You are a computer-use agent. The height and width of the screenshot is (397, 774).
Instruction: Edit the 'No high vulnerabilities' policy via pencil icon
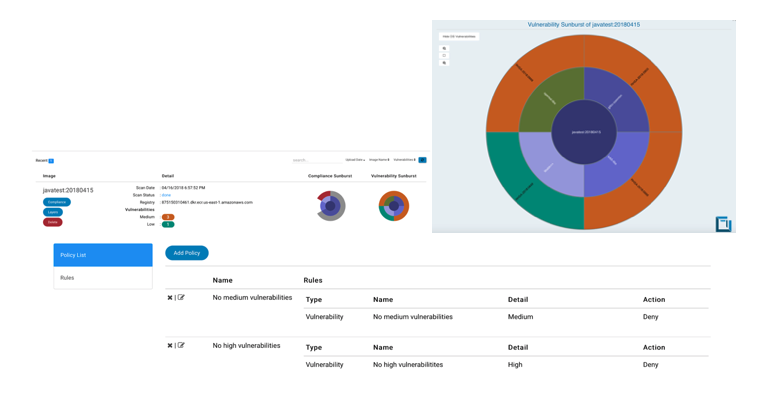coord(181,345)
